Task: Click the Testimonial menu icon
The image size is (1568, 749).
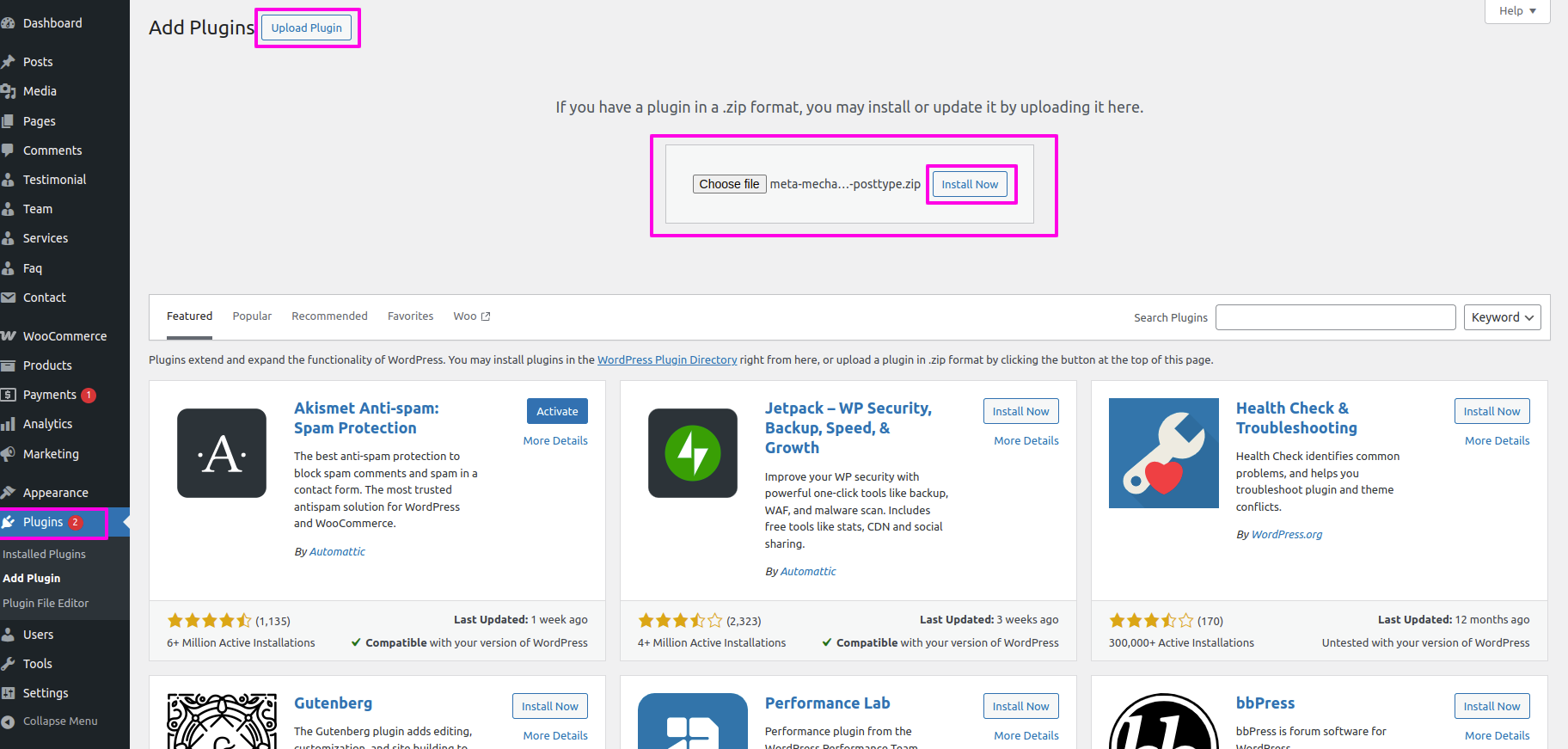Action: [8, 180]
